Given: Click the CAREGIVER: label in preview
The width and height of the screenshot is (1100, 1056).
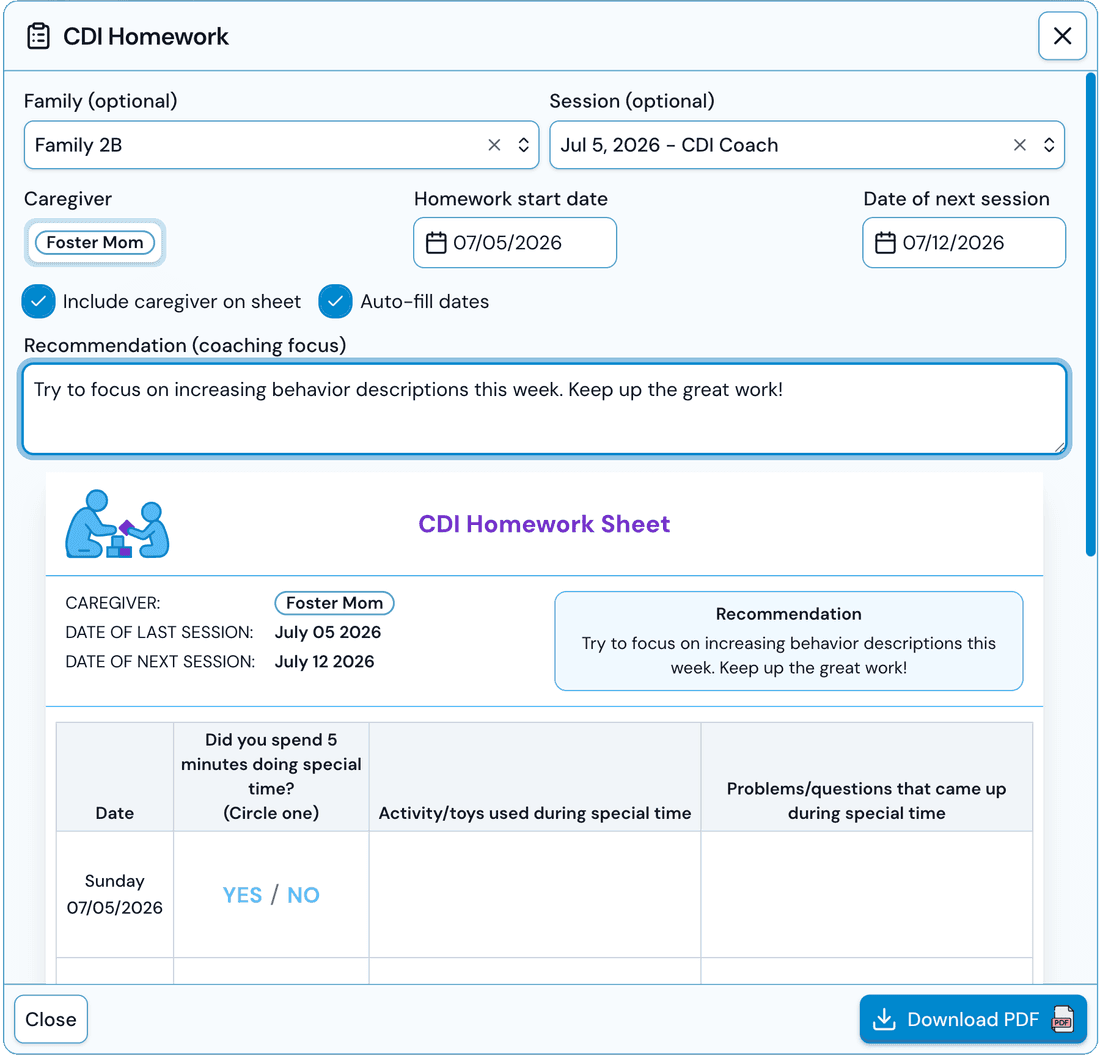Looking at the screenshot, I should point(112,603).
